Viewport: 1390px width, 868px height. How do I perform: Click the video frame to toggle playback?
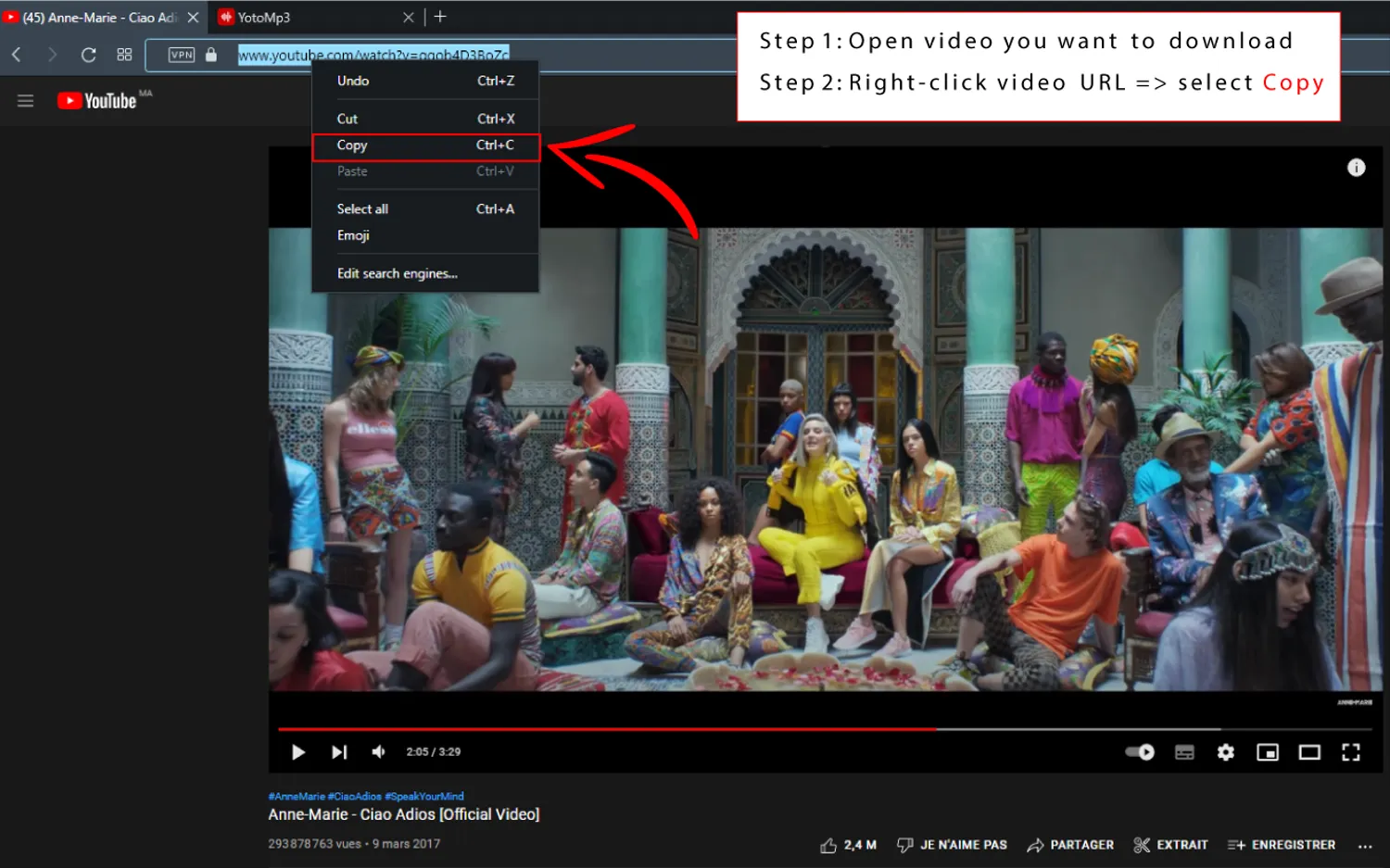tap(826, 459)
